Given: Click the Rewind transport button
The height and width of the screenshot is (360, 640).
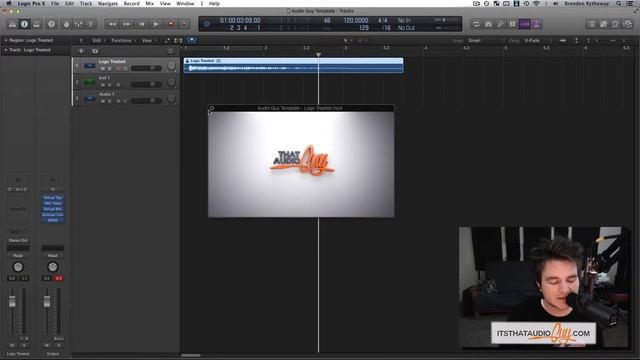Looking at the screenshot, I should [112, 24].
